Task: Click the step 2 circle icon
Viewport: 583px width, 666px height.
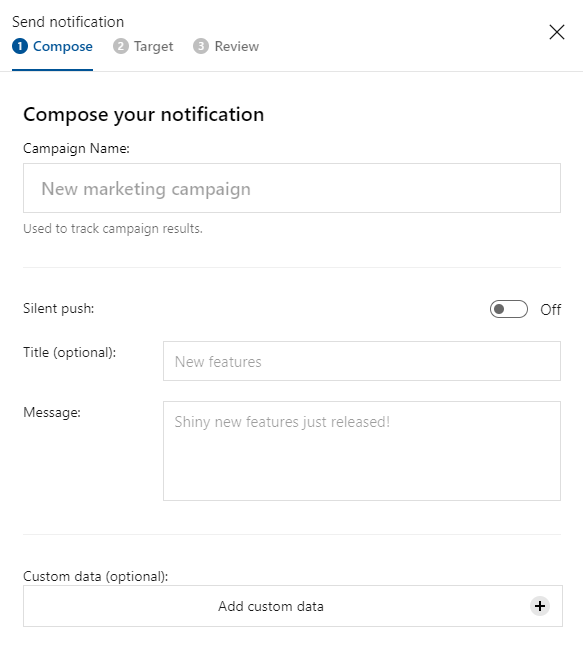Action: point(121,46)
